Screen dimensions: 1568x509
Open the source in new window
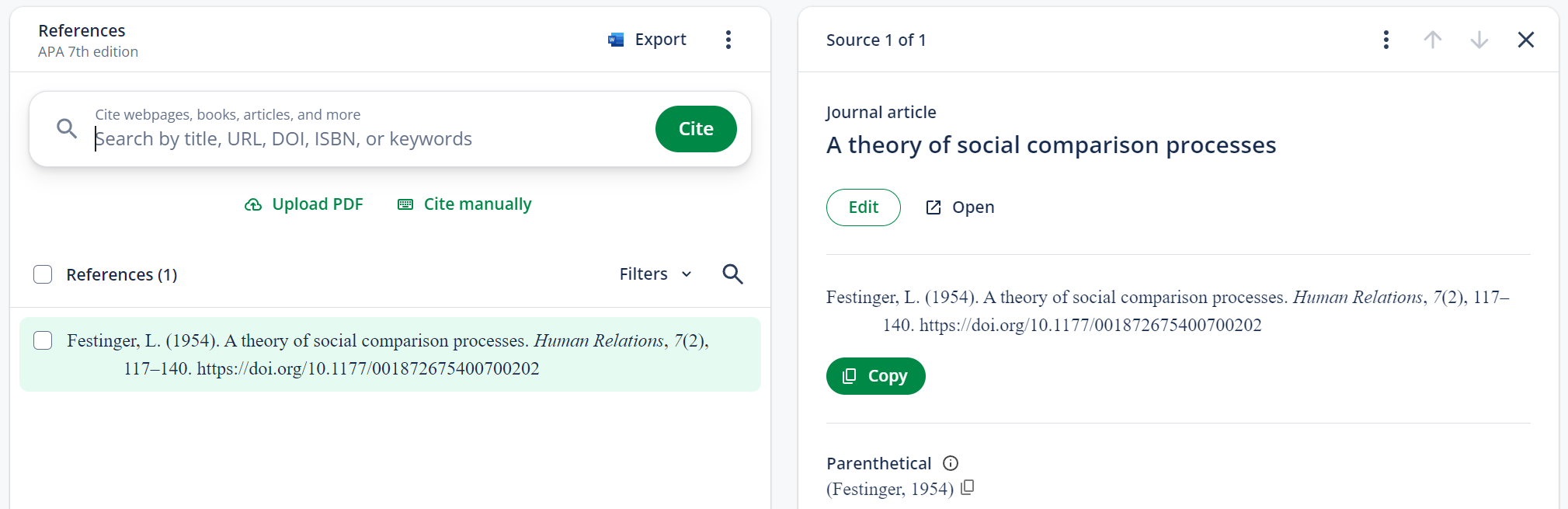point(960,207)
